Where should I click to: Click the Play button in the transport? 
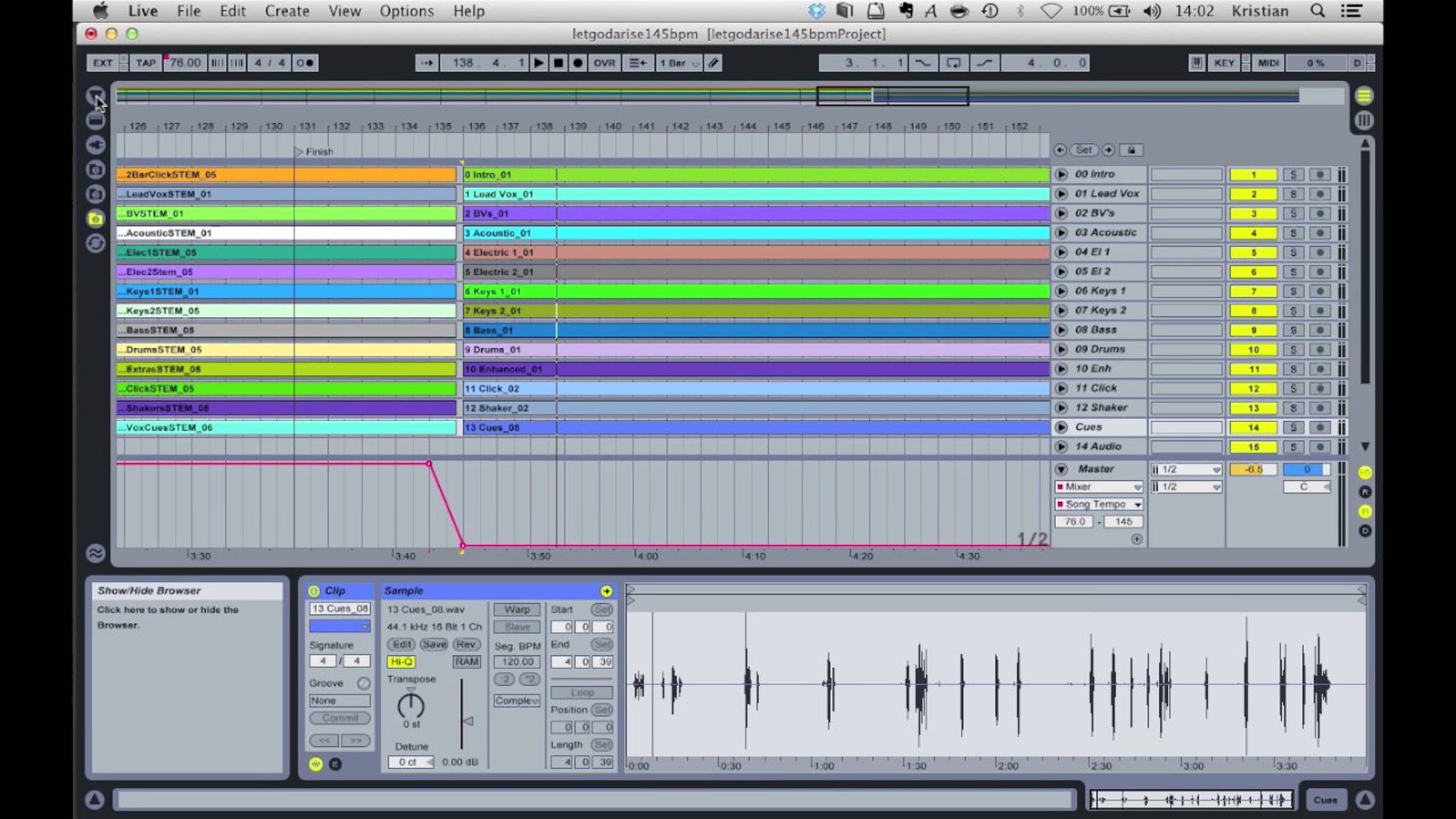coord(538,63)
